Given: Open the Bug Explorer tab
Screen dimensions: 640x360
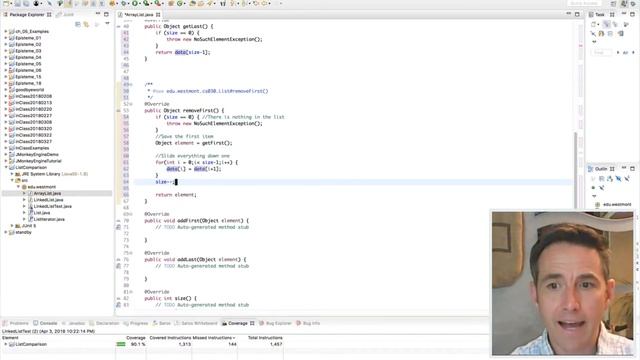Looking at the screenshot, I should (276, 323).
